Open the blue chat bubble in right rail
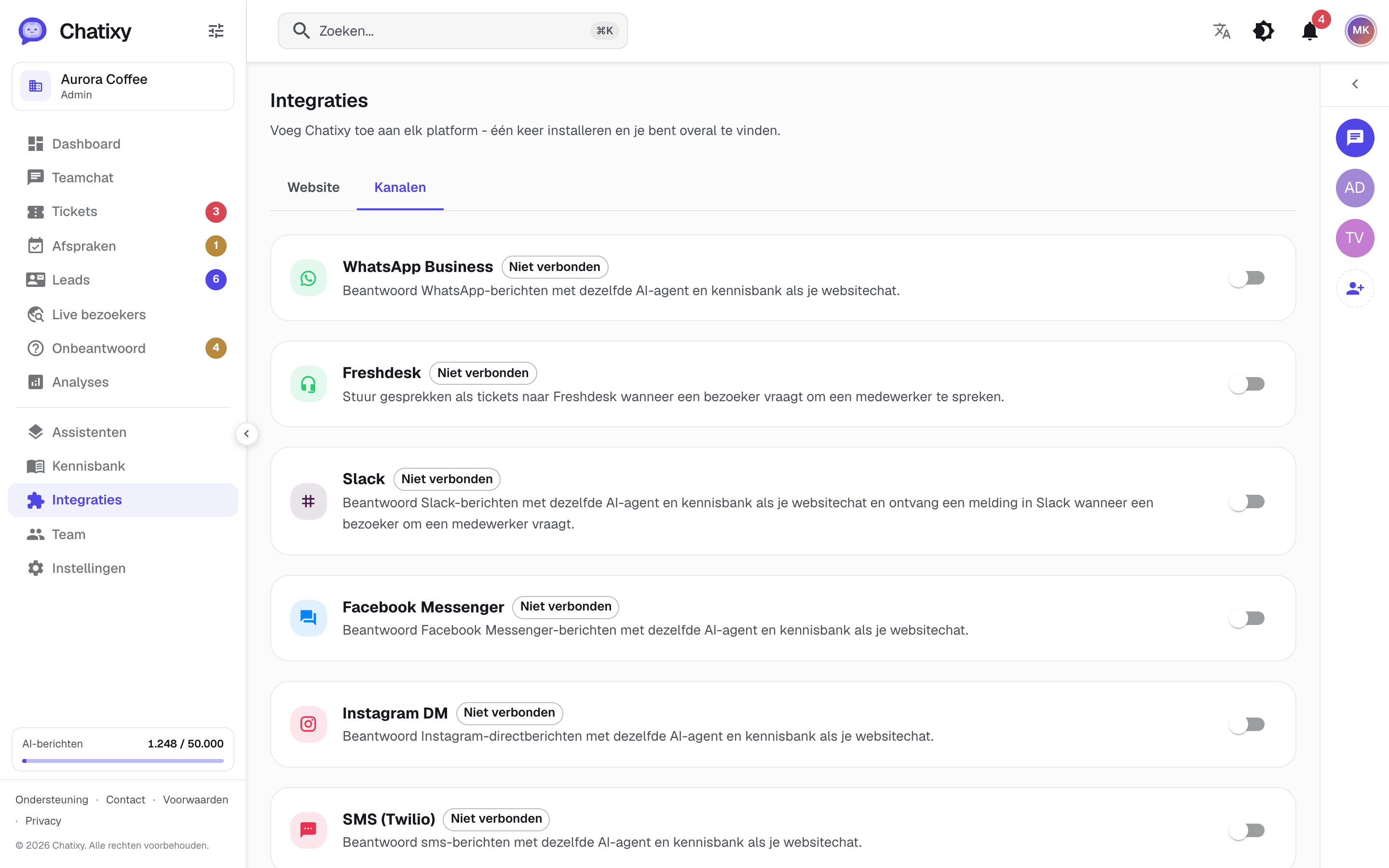This screenshot has height=868, width=1389. point(1355,138)
